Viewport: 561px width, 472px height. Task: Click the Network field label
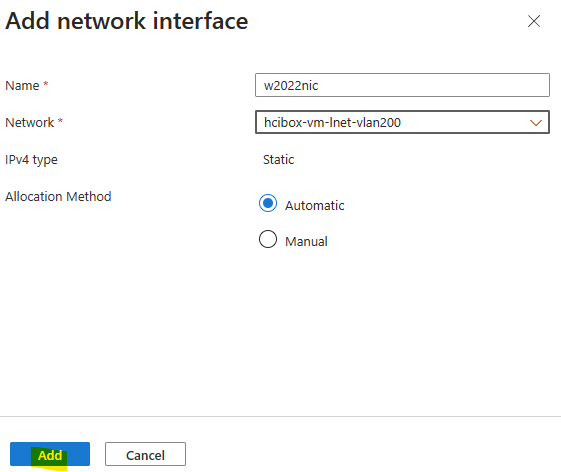[30, 122]
